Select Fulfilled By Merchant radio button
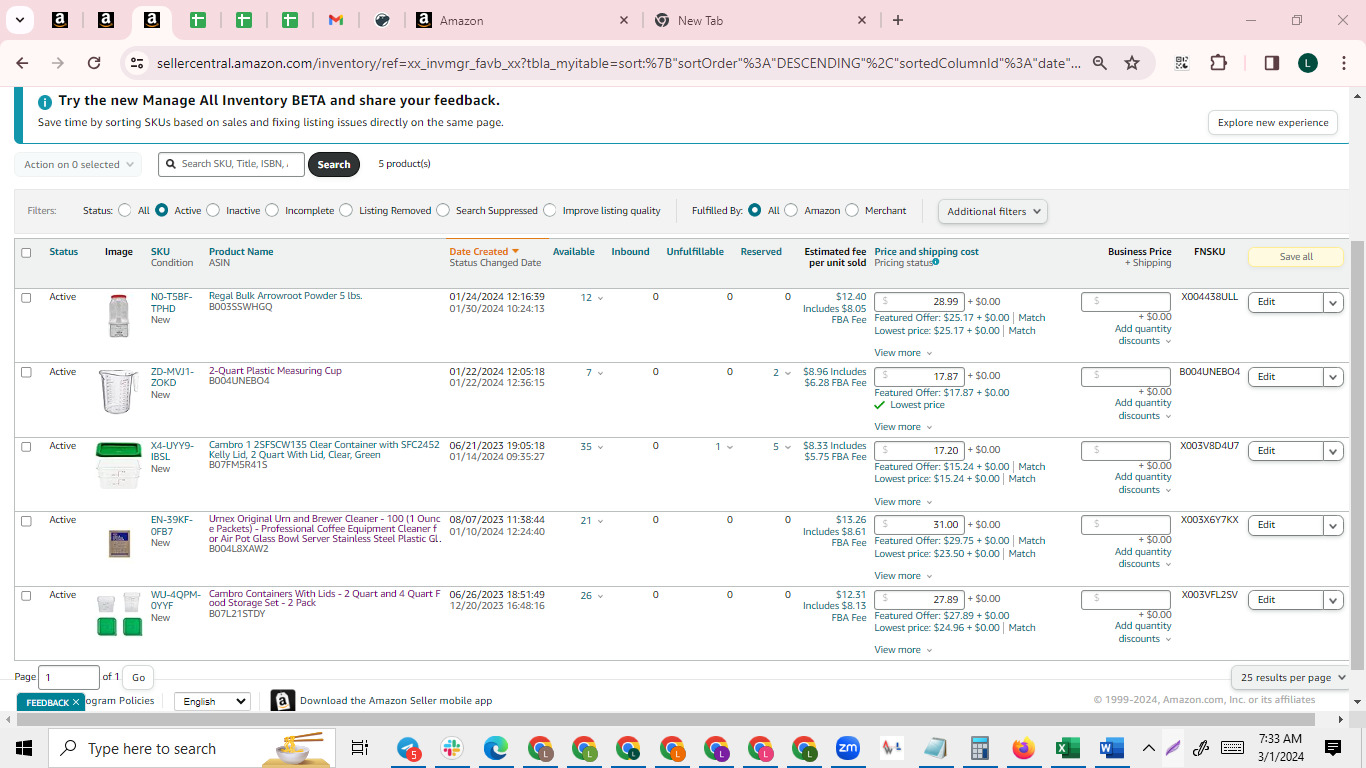The height and width of the screenshot is (768, 1366). [x=852, y=211]
